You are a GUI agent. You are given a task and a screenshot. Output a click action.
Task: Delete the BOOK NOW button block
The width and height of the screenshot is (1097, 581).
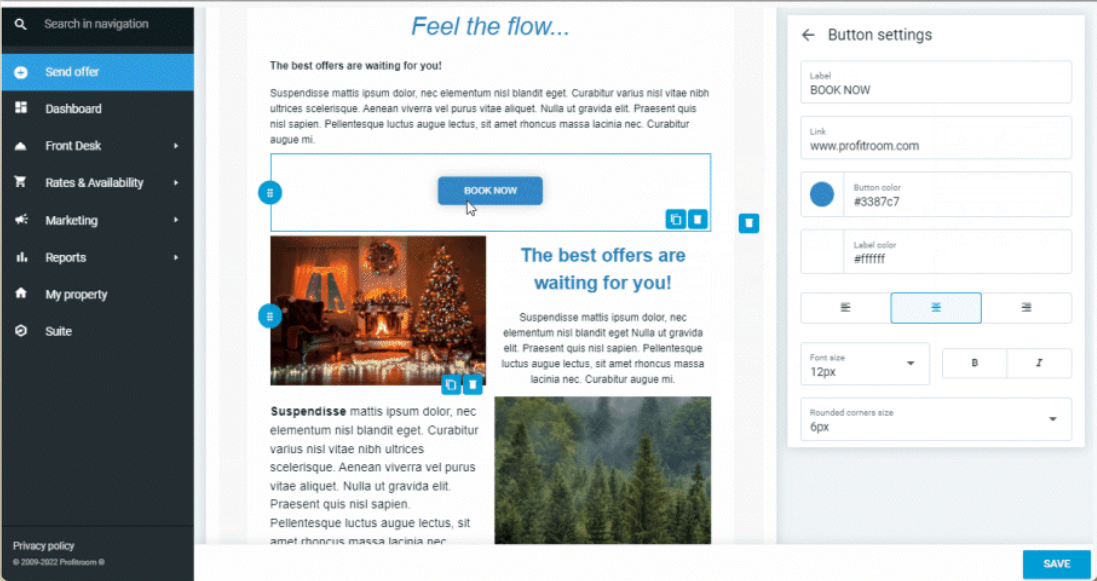698,219
